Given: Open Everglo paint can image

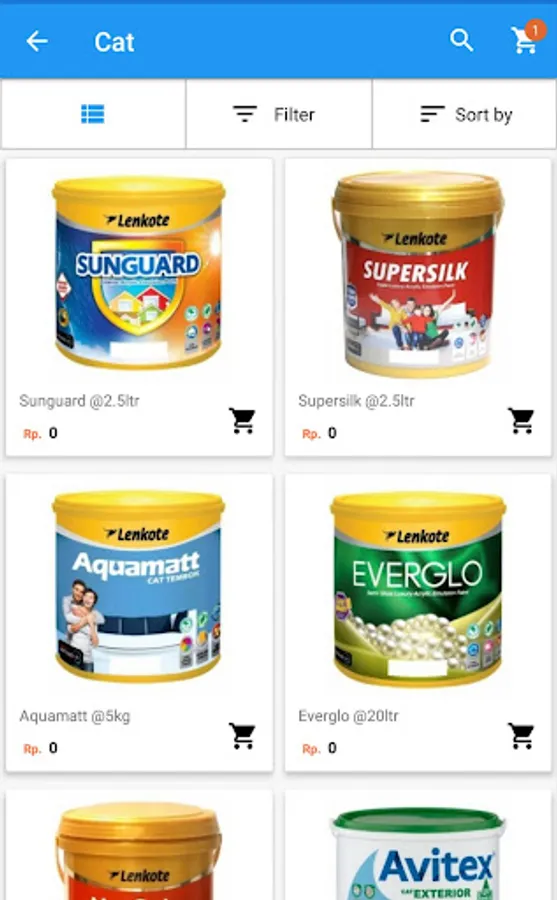Looking at the screenshot, I should click(418, 589).
